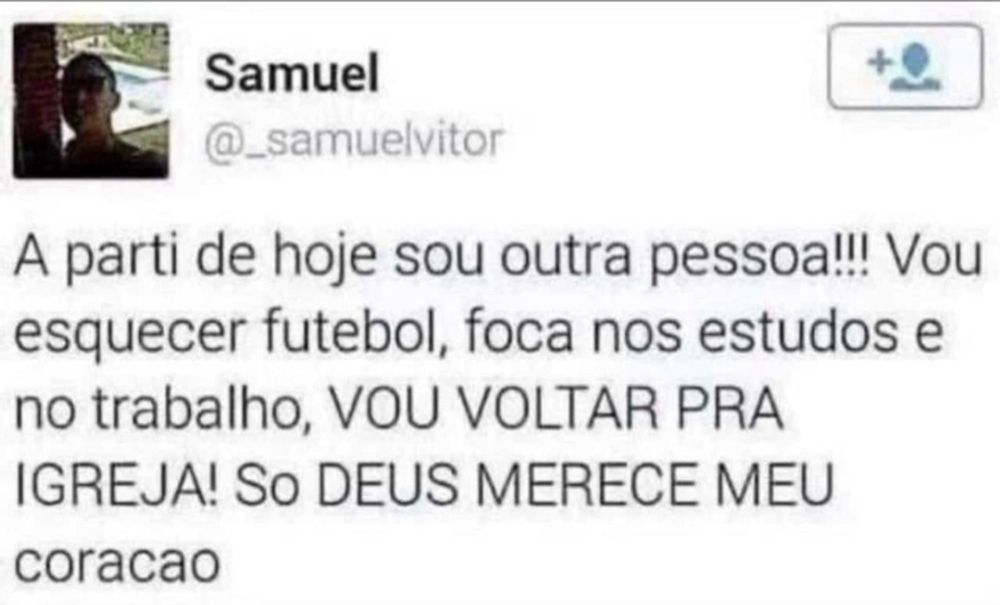Image resolution: width=1000 pixels, height=605 pixels.
Task: Click the word "coracao" on last line
Action: click(x=117, y=564)
